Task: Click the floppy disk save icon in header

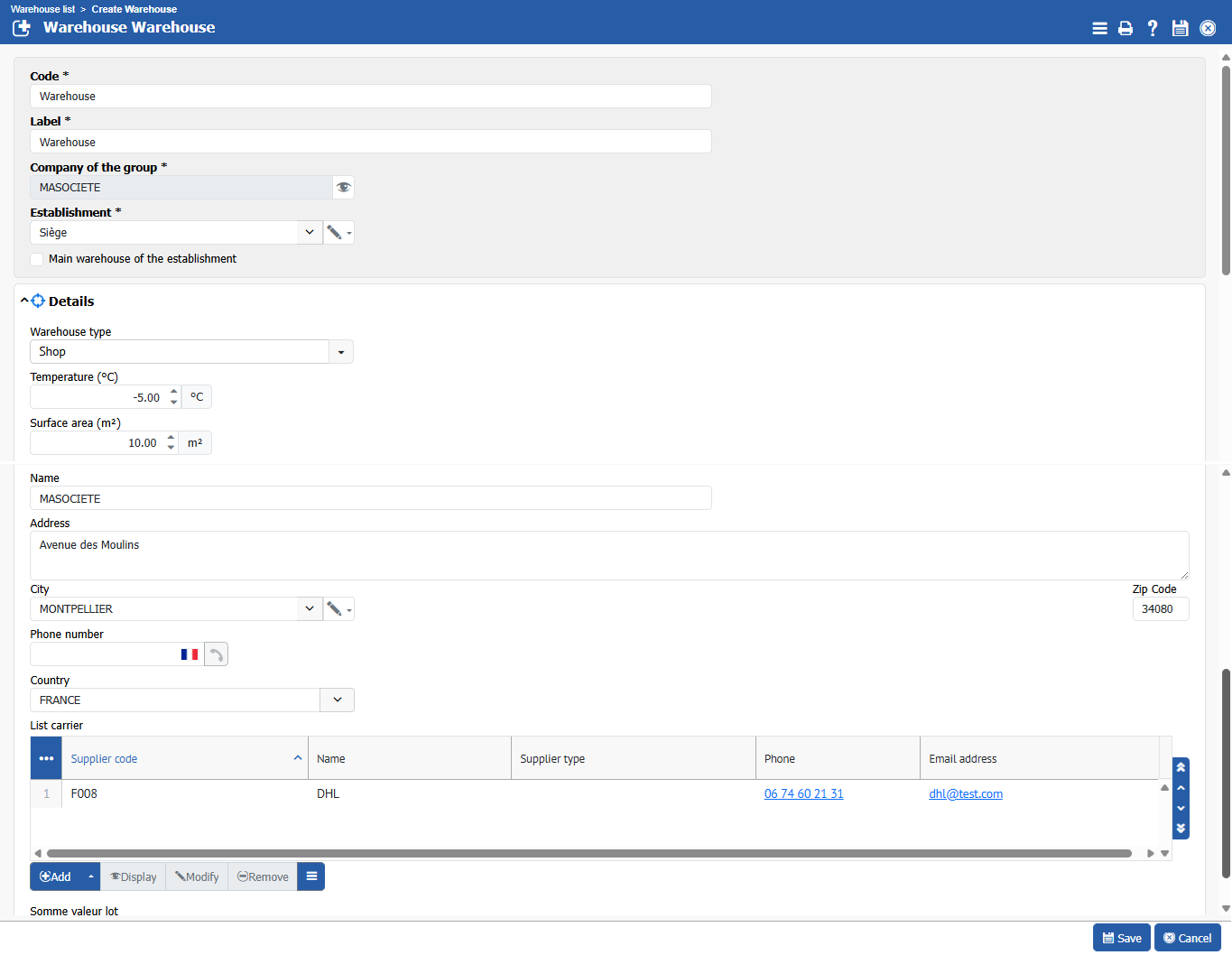Action: (1180, 28)
